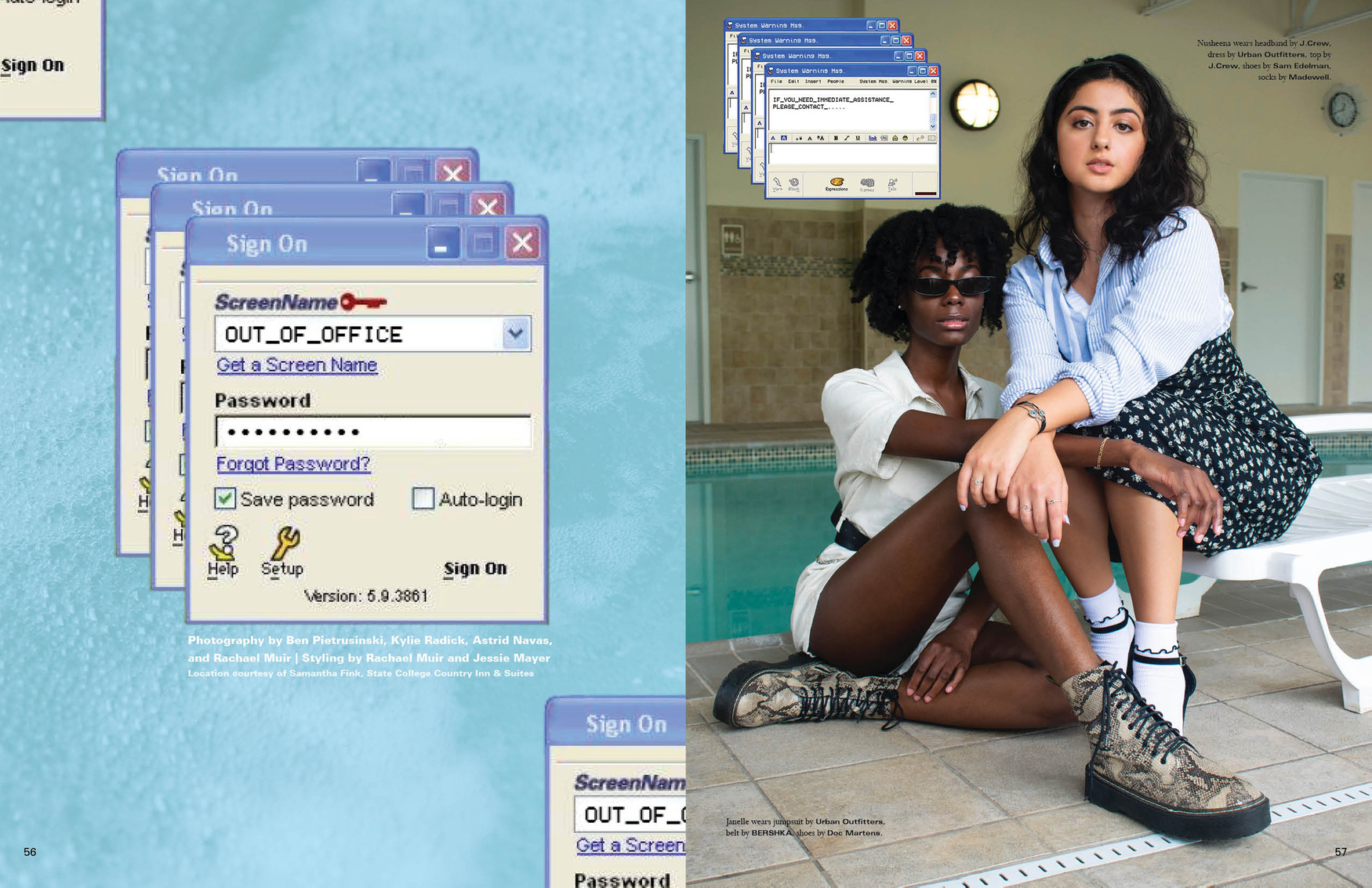This screenshot has width=1372, height=888.
Task: Toggle Underline formatting in the warning window
Action: tap(858, 138)
